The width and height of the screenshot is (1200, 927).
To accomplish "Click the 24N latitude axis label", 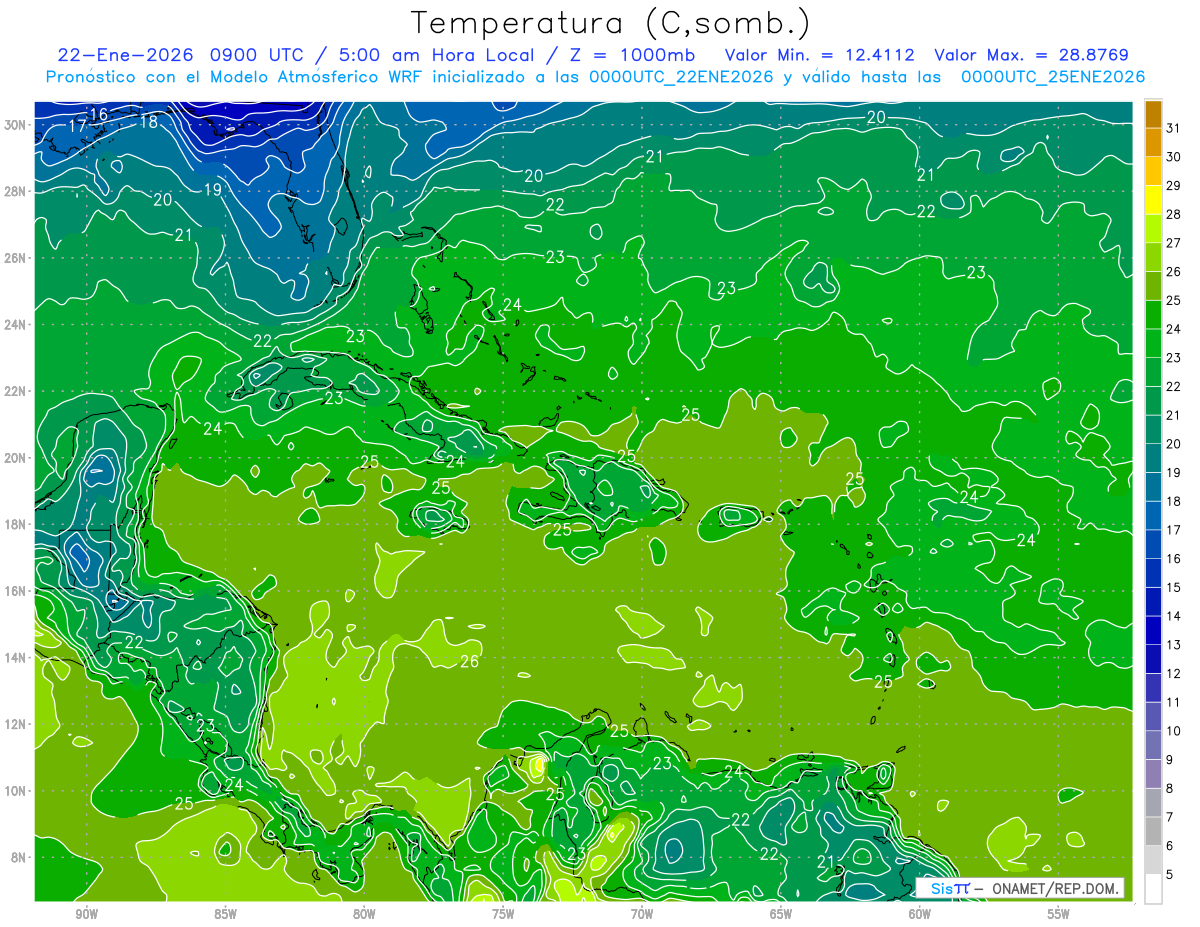I will click(16, 325).
